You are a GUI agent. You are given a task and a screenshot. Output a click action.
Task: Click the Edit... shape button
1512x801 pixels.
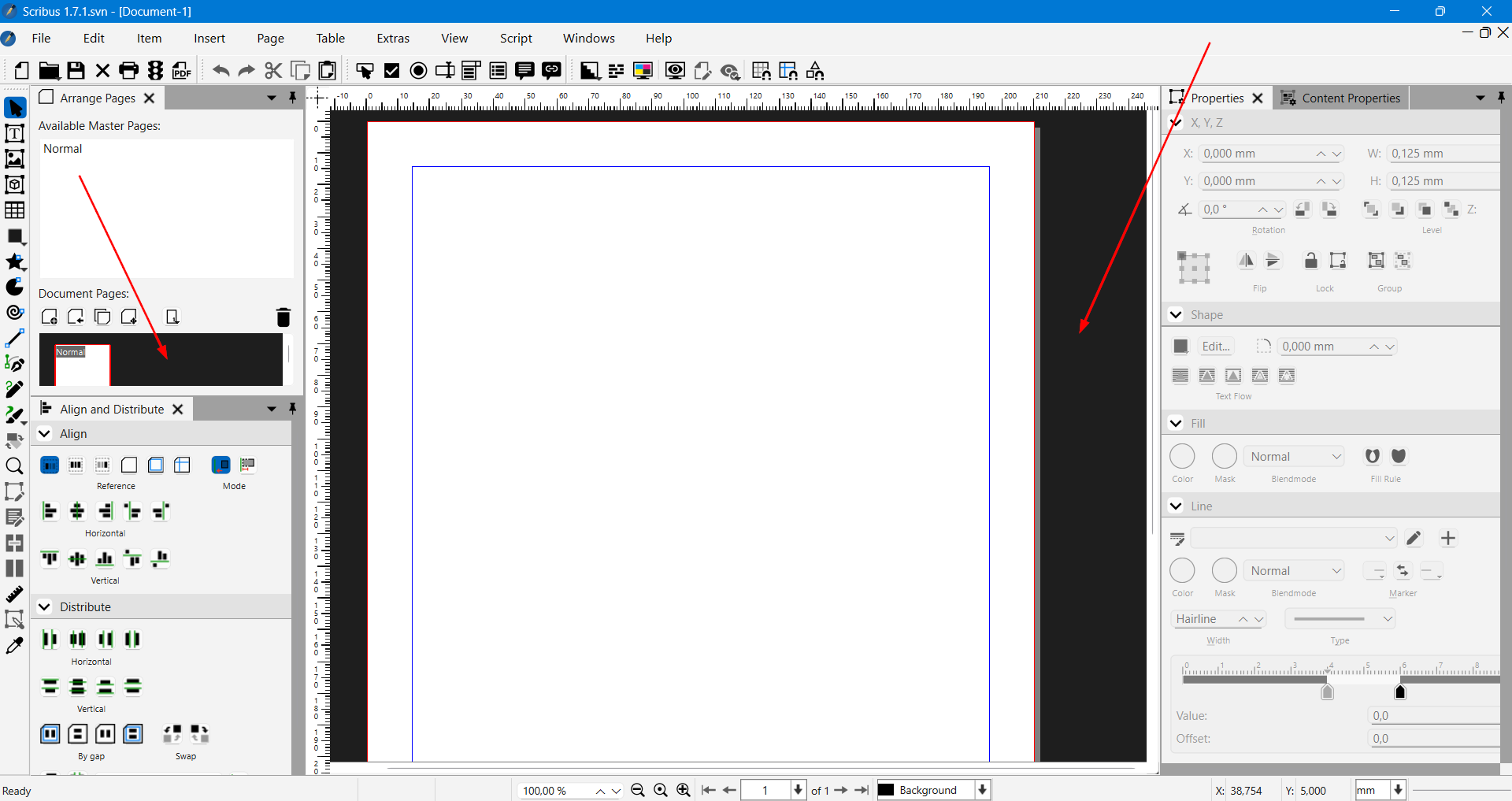(1215, 347)
